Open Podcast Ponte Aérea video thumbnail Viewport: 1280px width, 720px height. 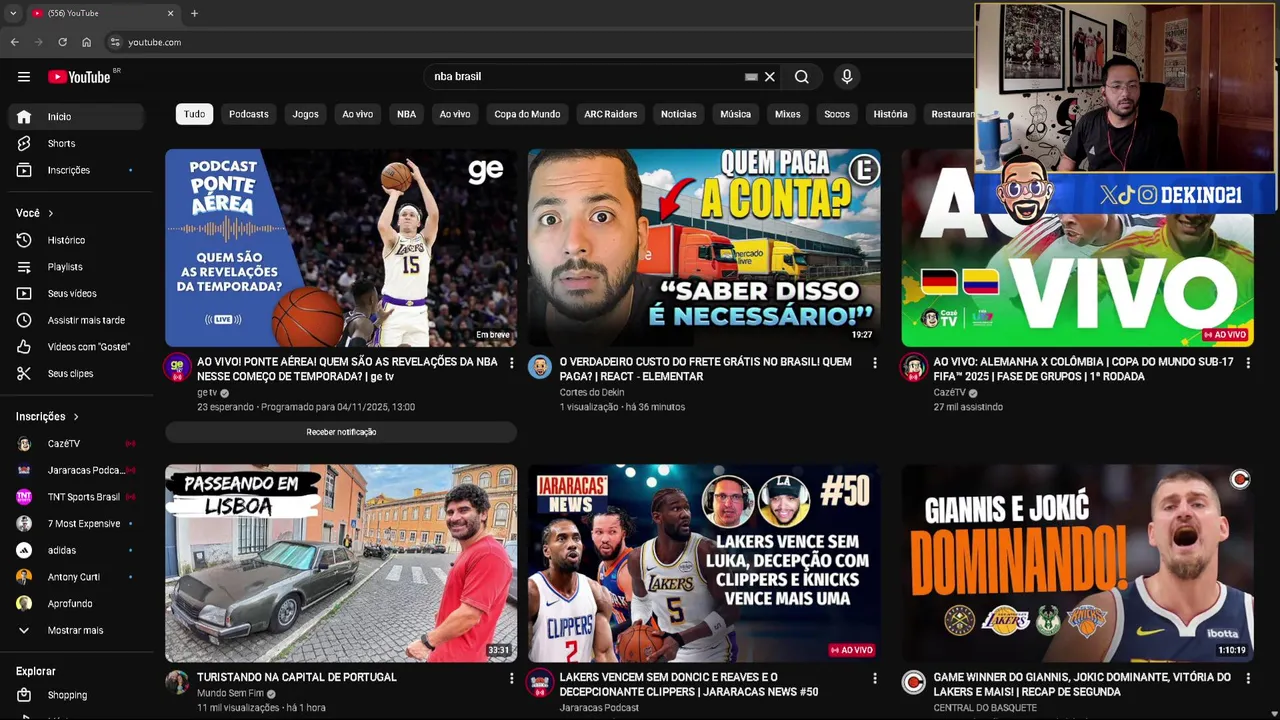pos(341,248)
